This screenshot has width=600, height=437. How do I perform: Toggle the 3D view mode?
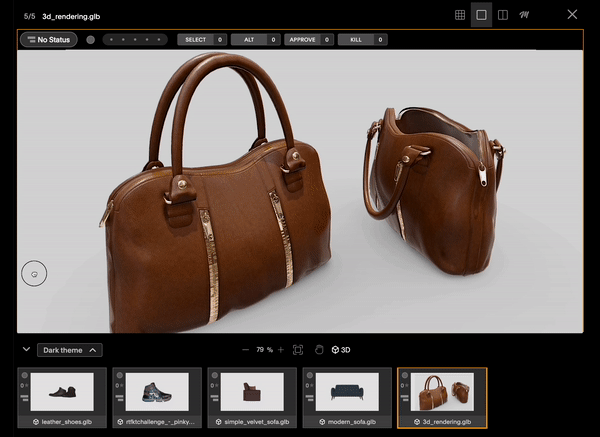point(341,350)
